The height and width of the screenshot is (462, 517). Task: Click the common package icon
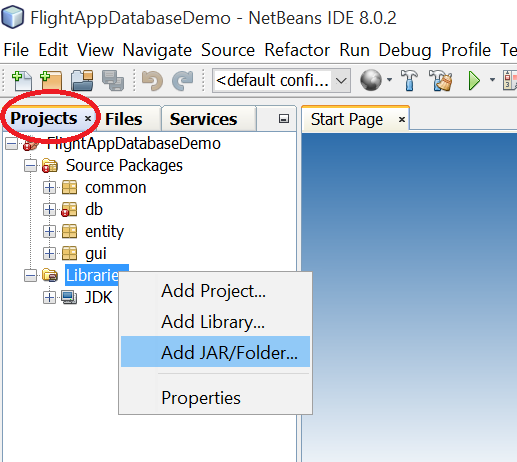click(69, 187)
